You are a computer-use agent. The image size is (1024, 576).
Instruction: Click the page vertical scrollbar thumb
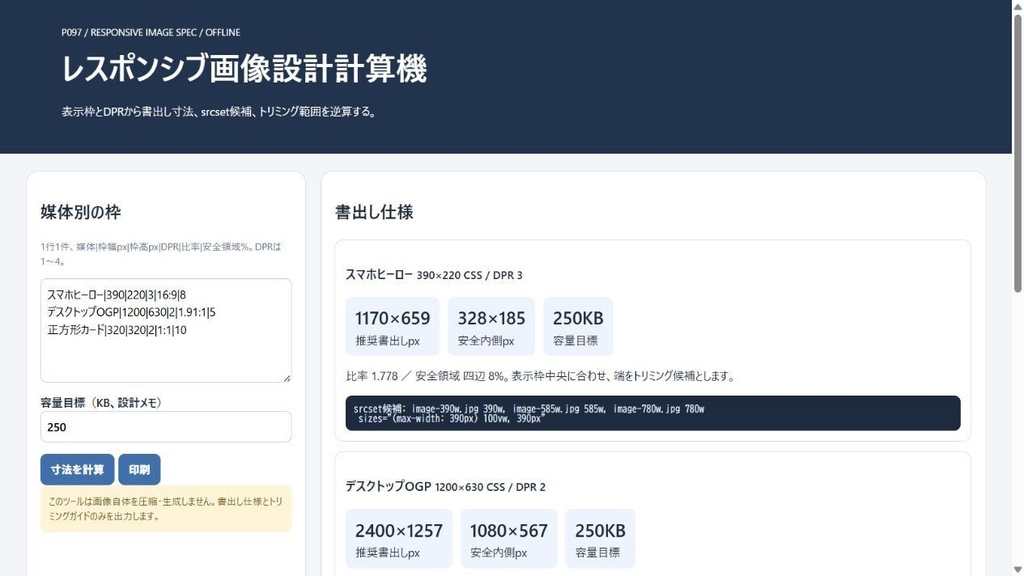(1017, 153)
